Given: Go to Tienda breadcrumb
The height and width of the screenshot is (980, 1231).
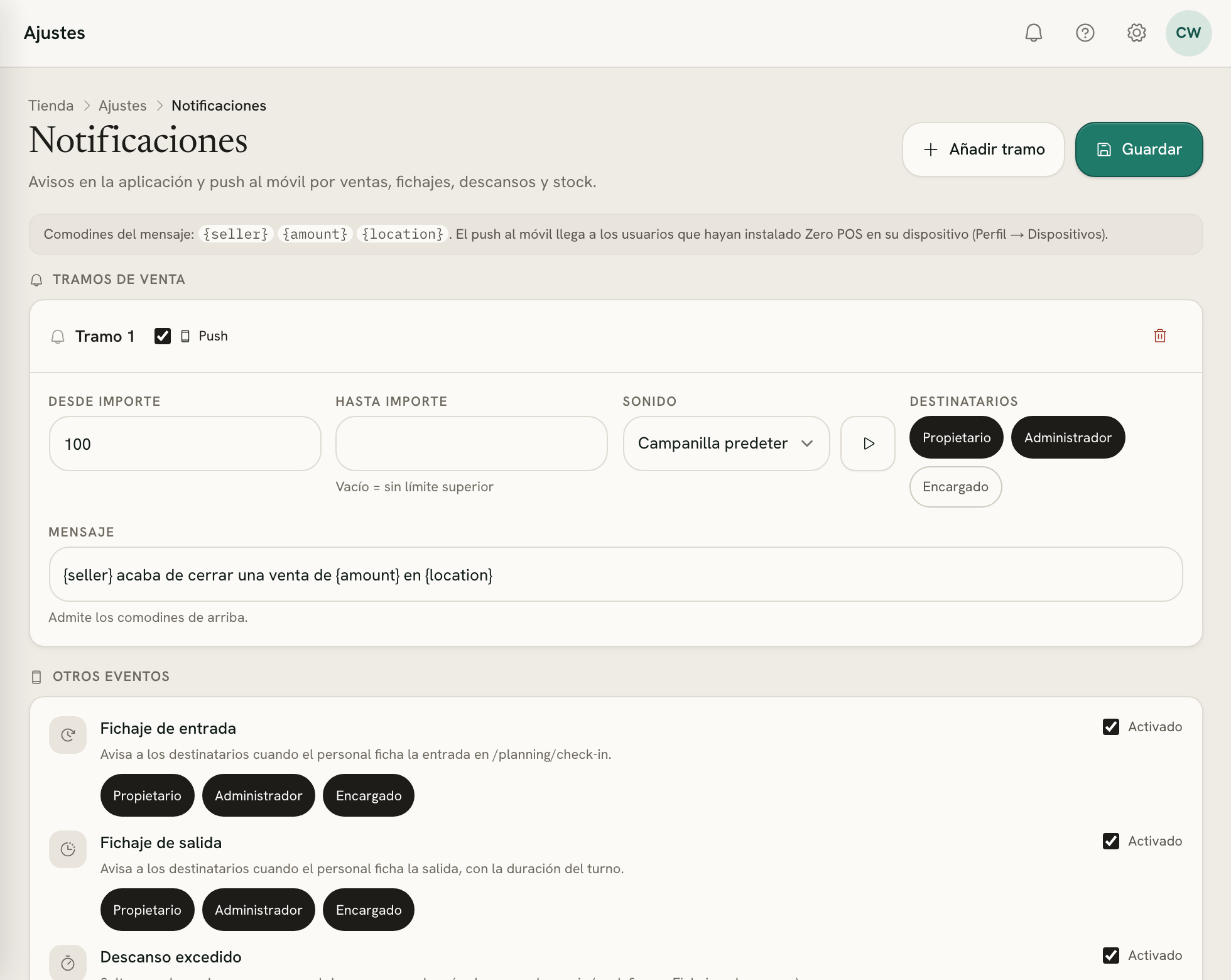Looking at the screenshot, I should point(51,106).
